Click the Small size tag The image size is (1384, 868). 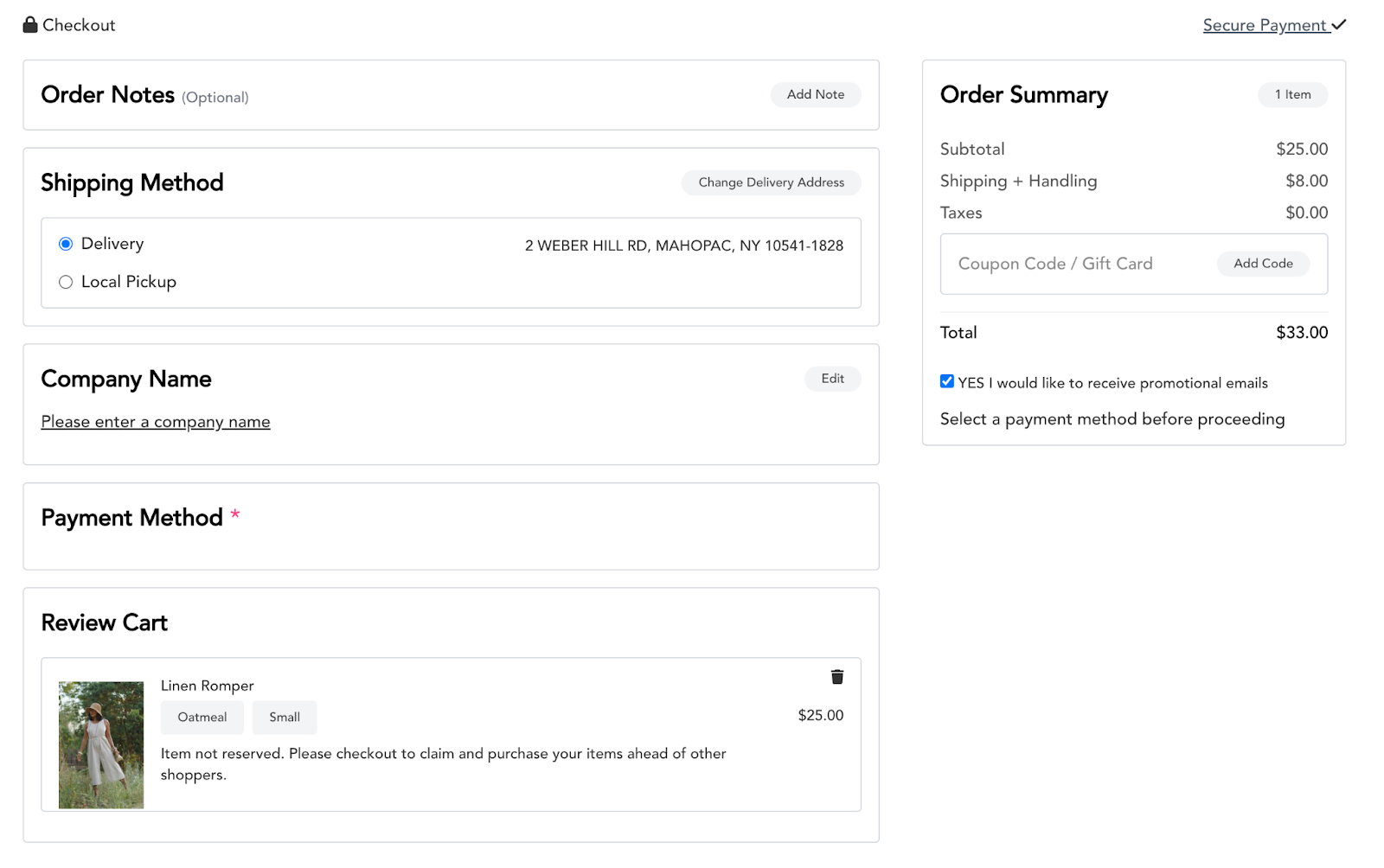(x=285, y=718)
